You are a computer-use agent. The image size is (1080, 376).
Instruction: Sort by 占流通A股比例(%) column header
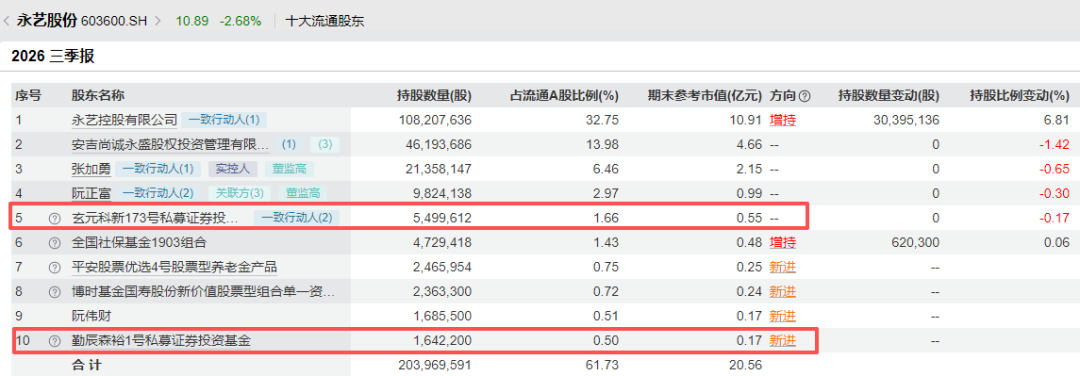[x=564, y=96]
